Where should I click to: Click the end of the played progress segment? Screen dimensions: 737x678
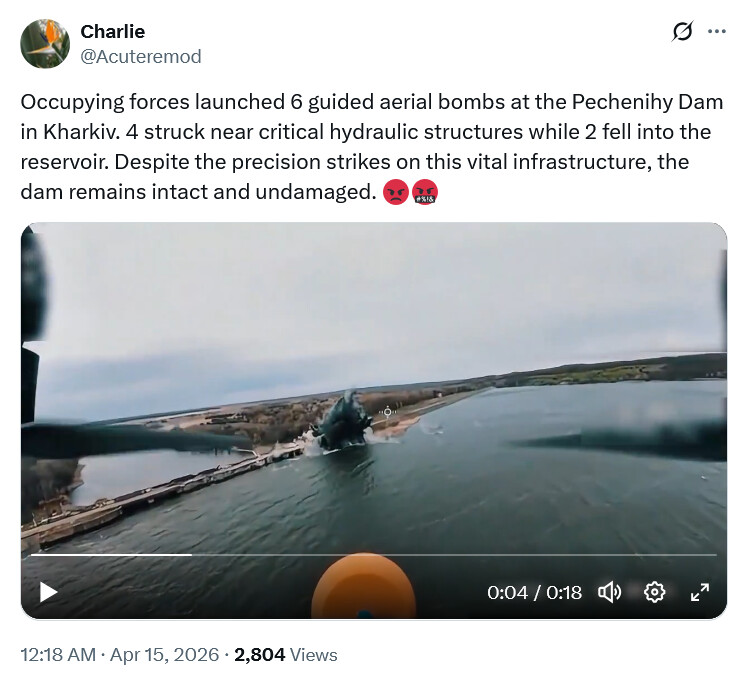[x=191, y=555]
